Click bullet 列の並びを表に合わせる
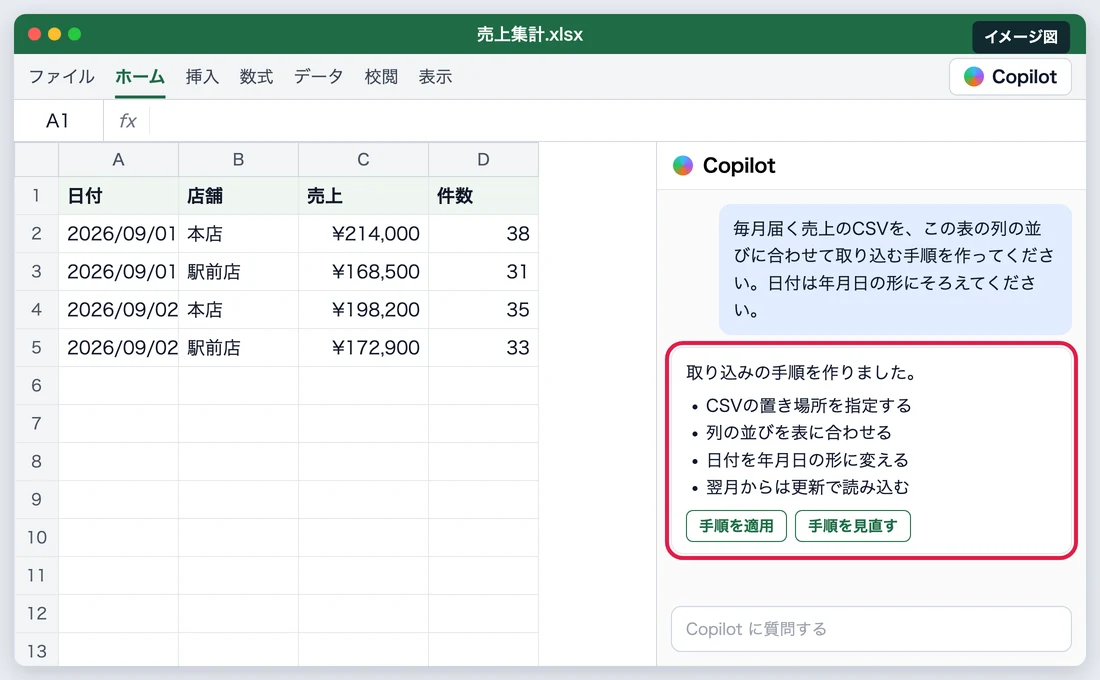Image resolution: width=1100 pixels, height=680 pixels. pos(798,432)
